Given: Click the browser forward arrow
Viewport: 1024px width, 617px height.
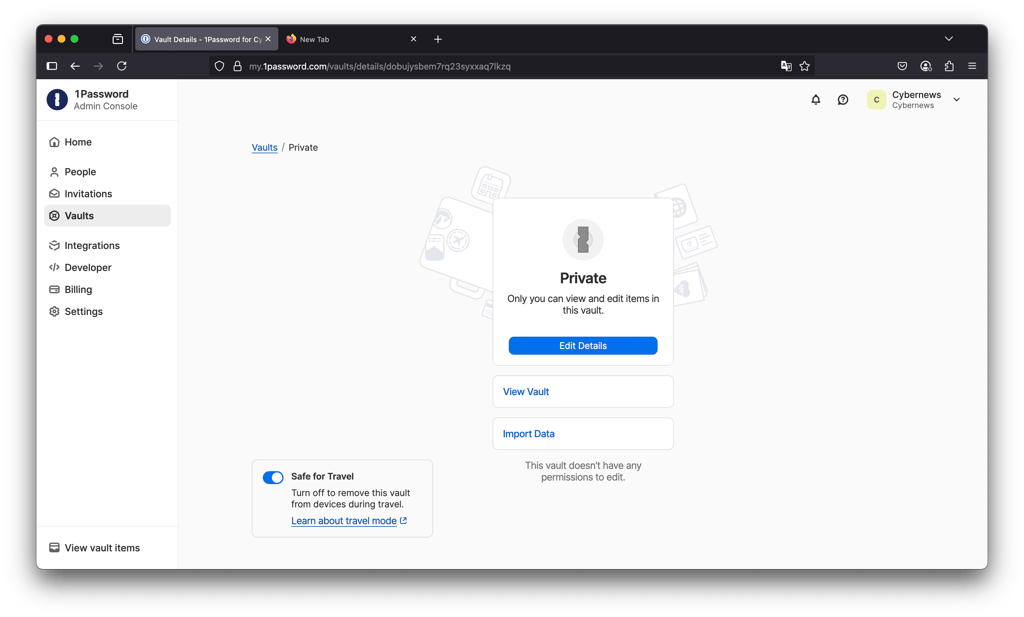Looking at the screenshot, I should pos(98,66).
